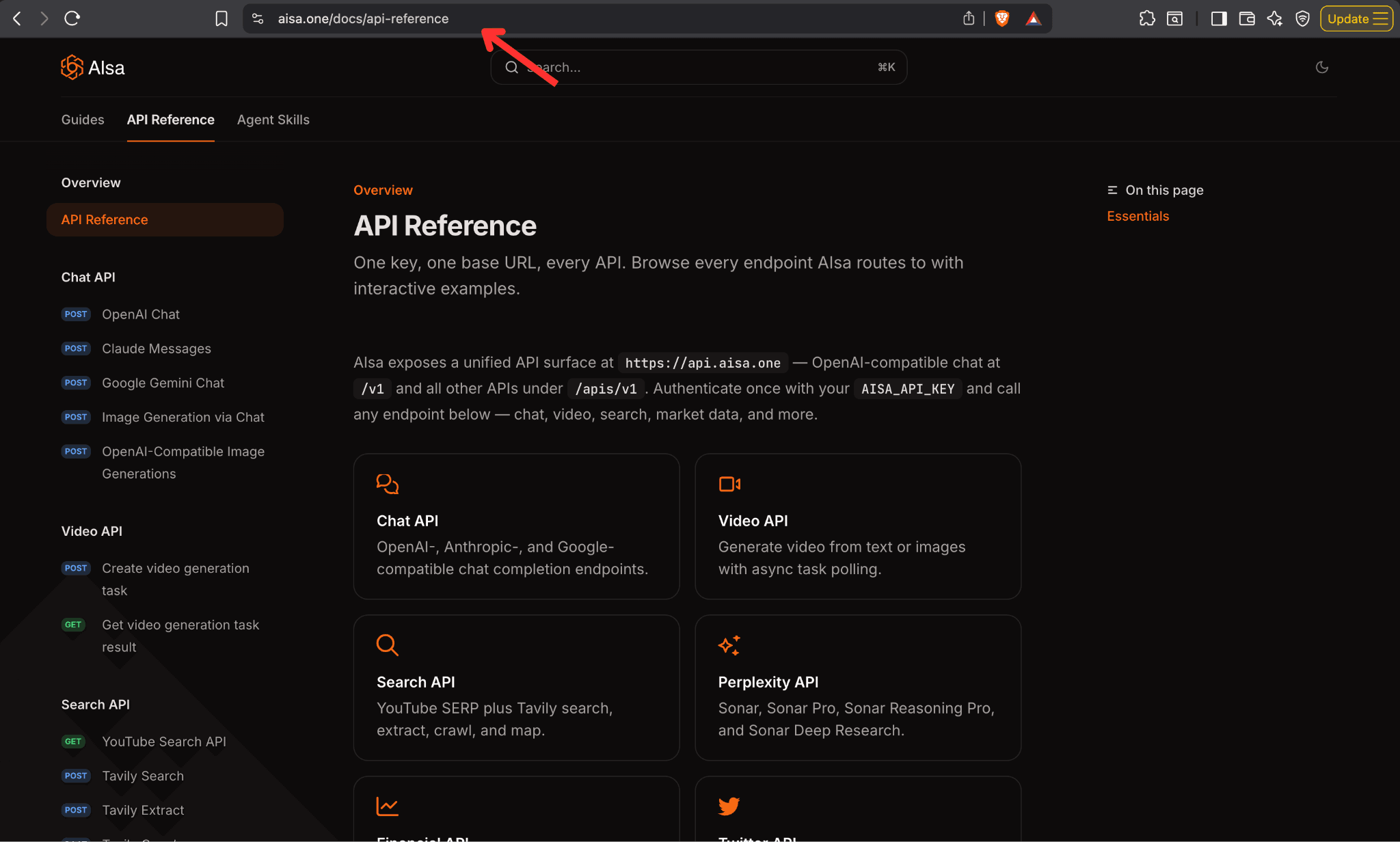The image size is (1400, 842).
Task: Open Leo AI sparkle icon in toolbar
Action: (x=1275, y=18)
